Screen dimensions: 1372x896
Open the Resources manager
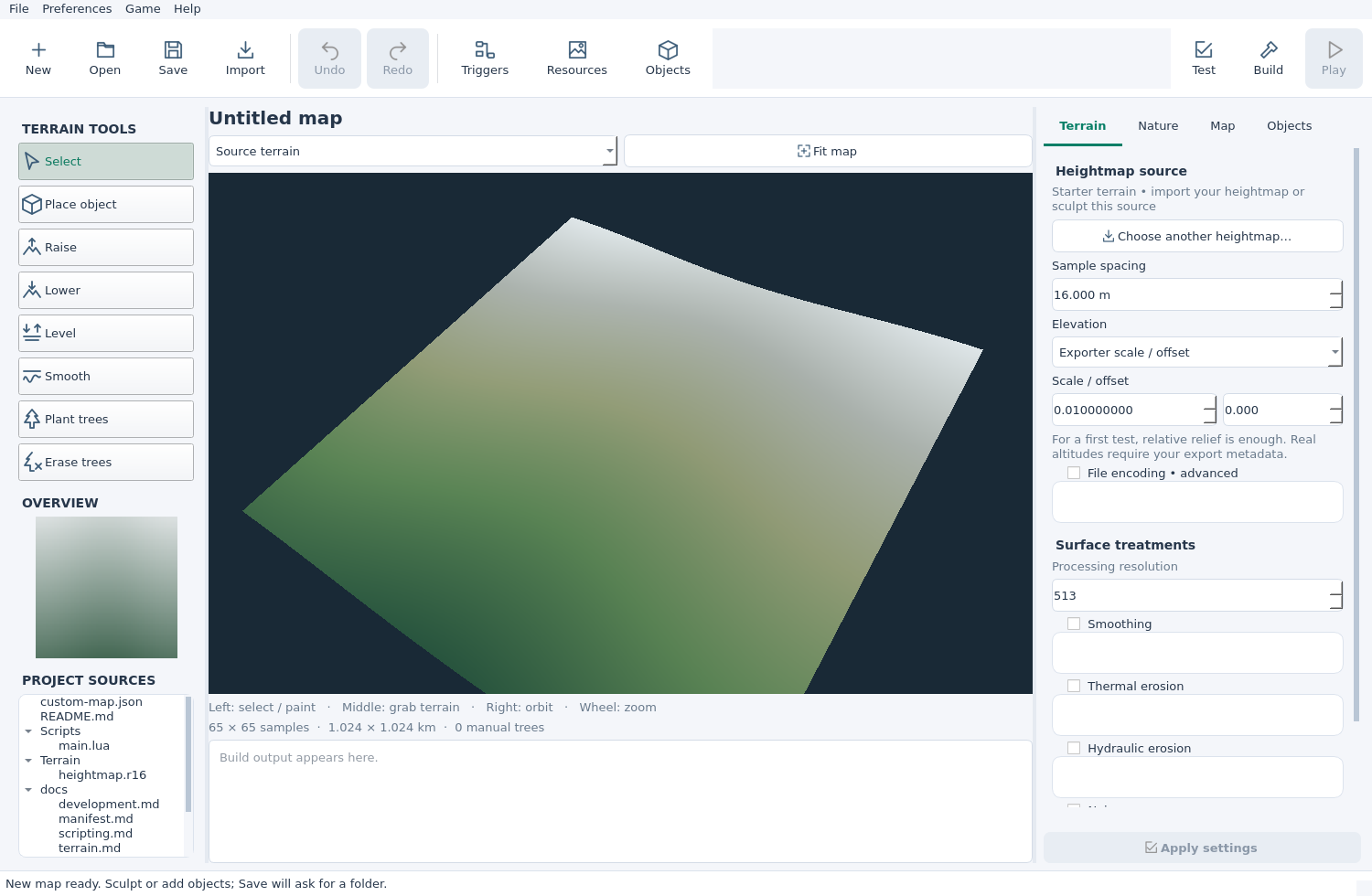pyautogui.click(x=576, y=59)
